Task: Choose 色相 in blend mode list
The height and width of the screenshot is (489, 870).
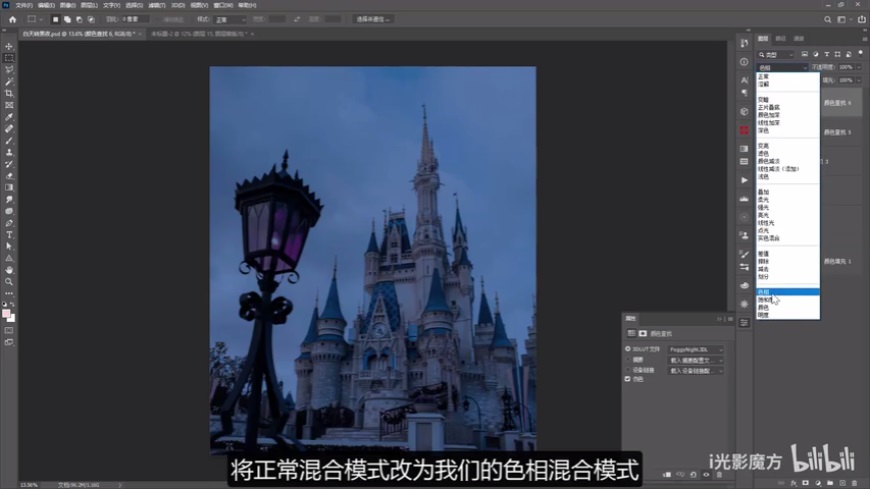Action: click(x=788, y=292)
